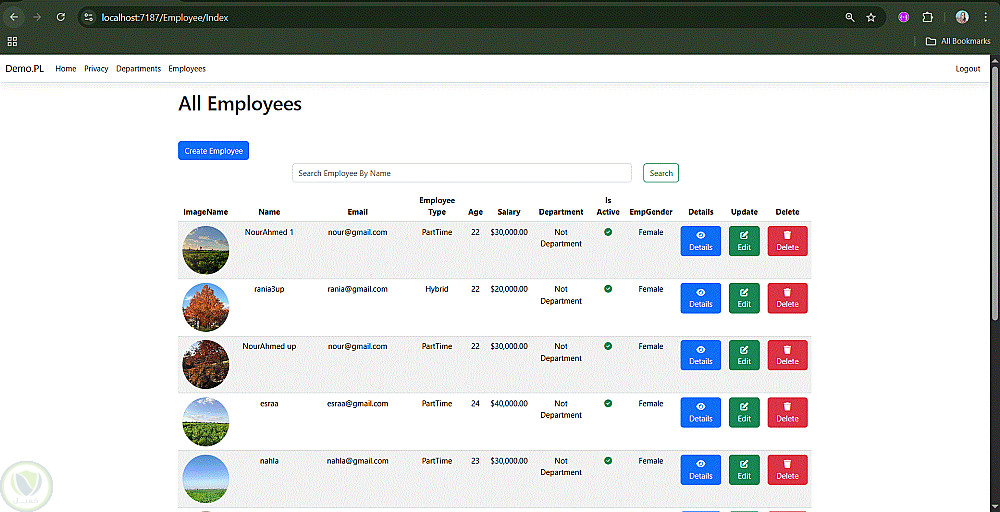This screenshot has width=1000, height=512.
Task: Open the All Bookmarks folder
Action: (x=957, y=41)
